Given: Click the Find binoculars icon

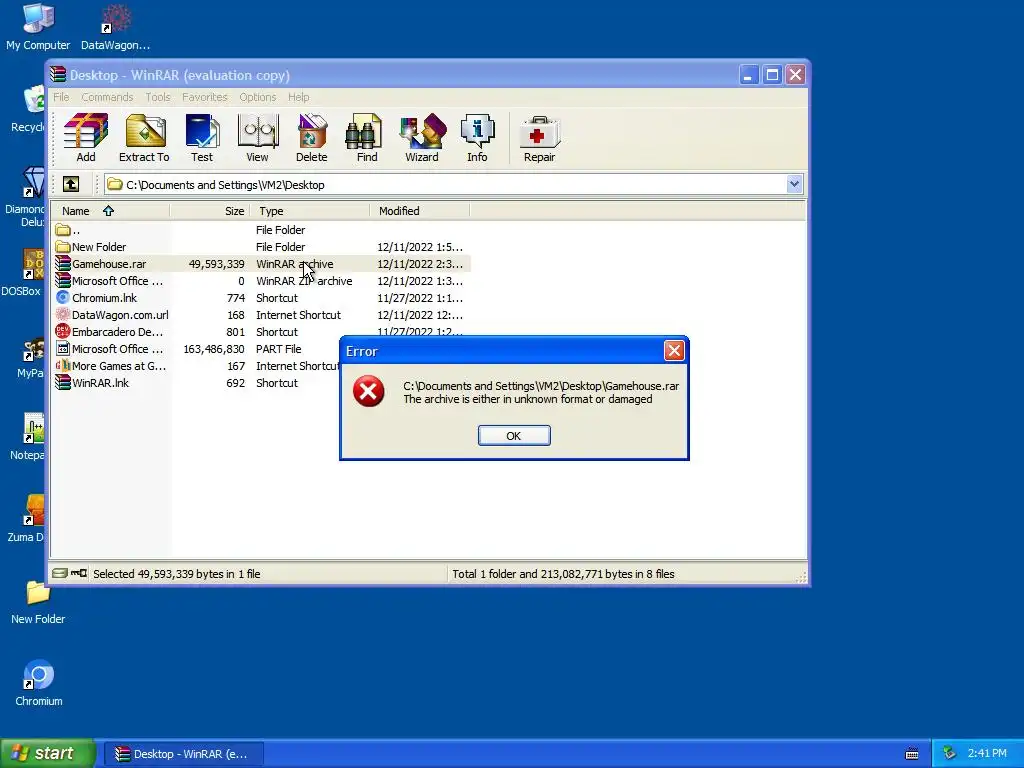Looking at the screenshot, I should coord(366,138).
